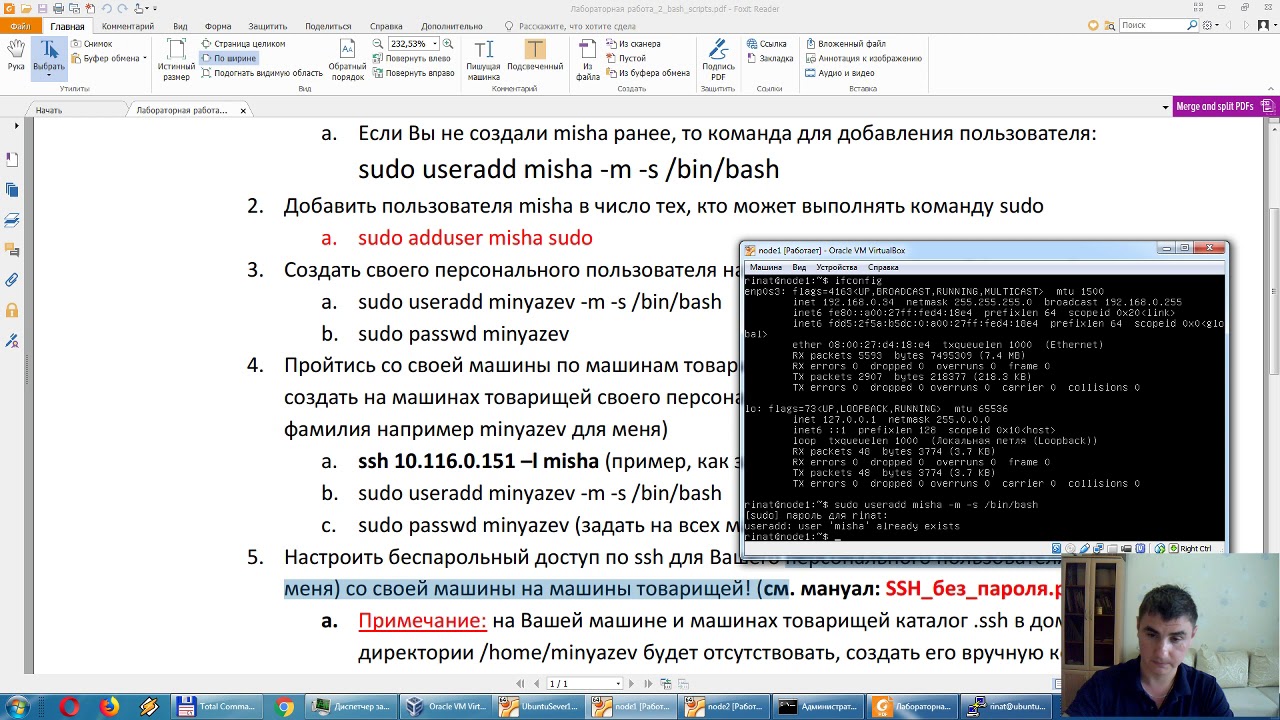This screenshot has width=1280, height=720.
Task: Insert a Ссылка link
Action: point(766,44)
